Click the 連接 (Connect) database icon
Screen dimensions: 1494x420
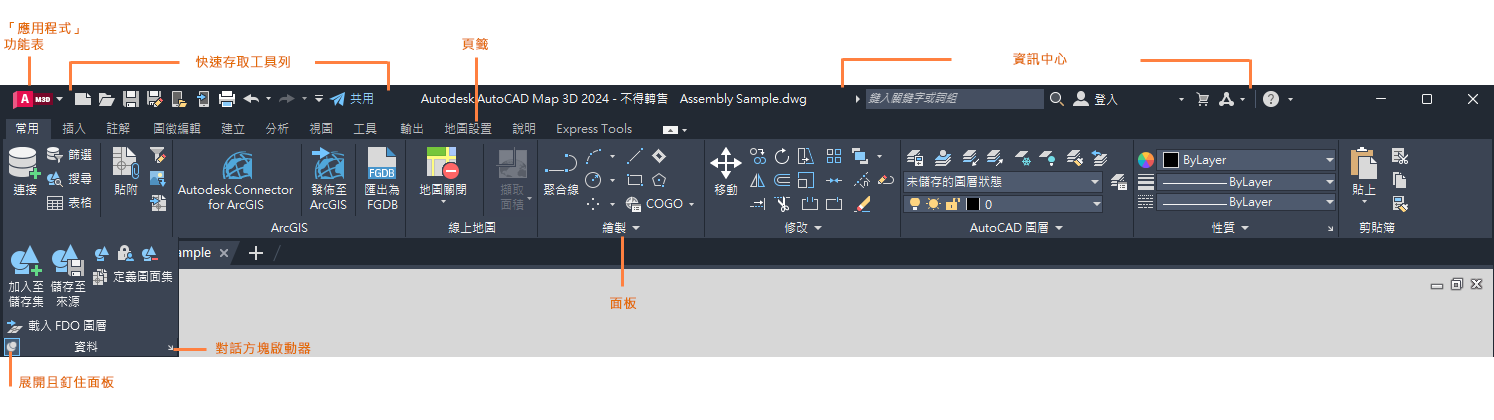click(x=24, y=164)
